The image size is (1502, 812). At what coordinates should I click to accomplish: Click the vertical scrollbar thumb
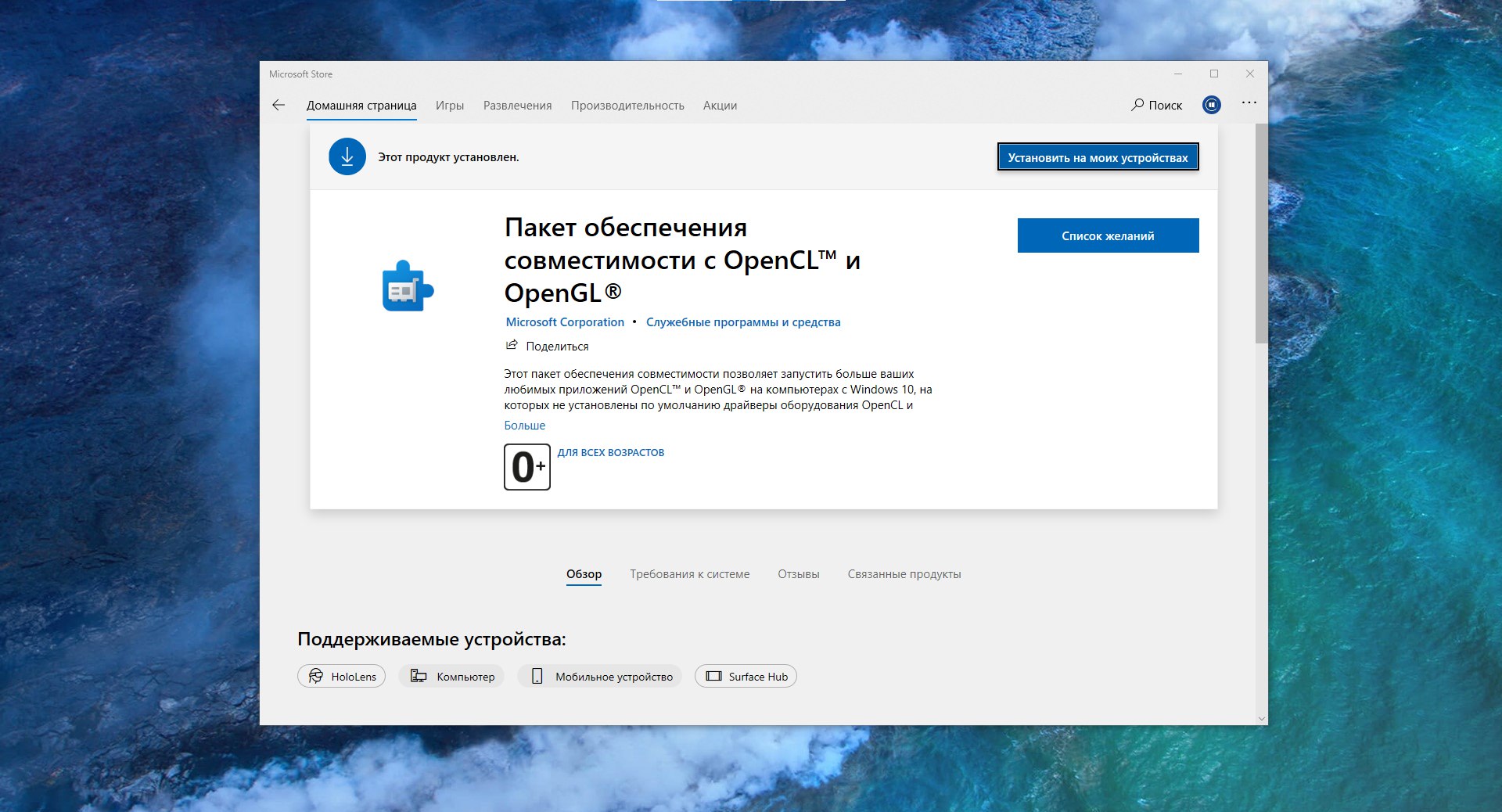(x=1261, y=233)
